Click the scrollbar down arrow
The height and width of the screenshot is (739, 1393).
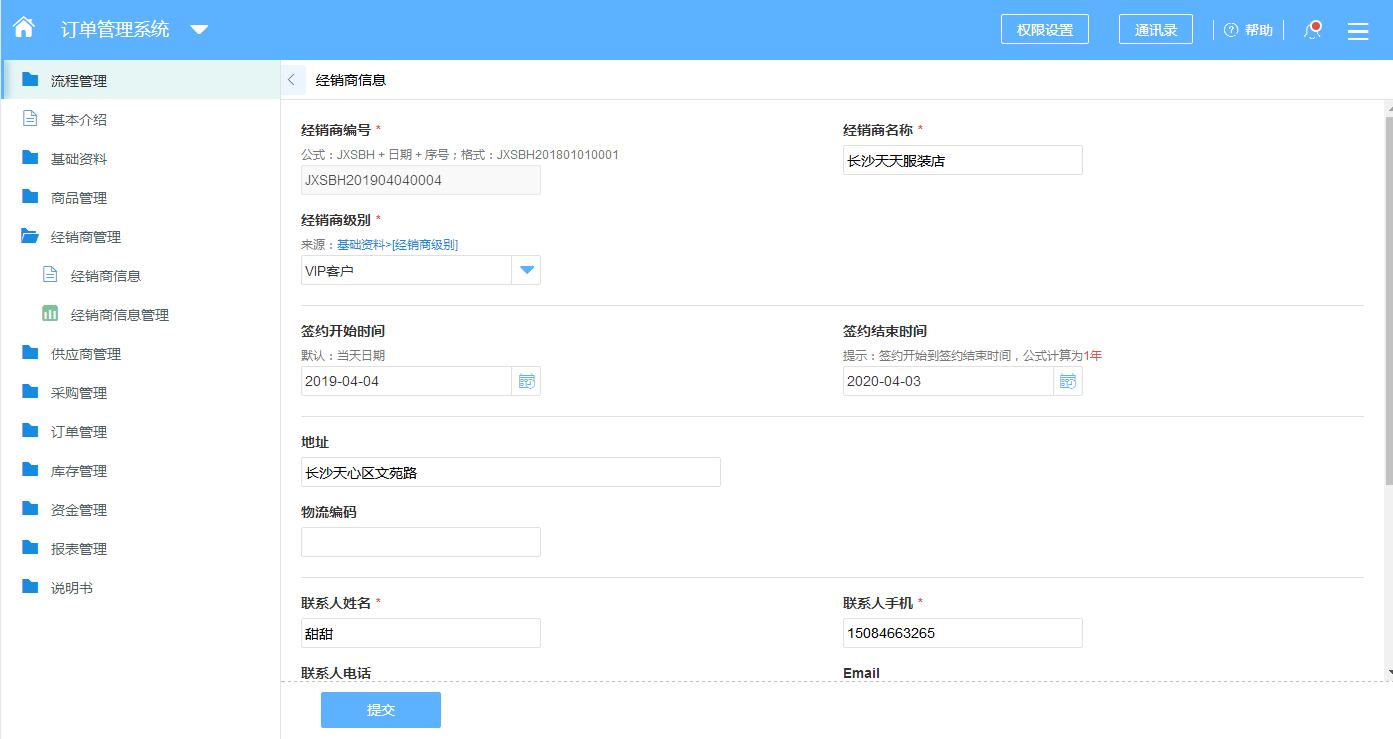coord(1388,673)
